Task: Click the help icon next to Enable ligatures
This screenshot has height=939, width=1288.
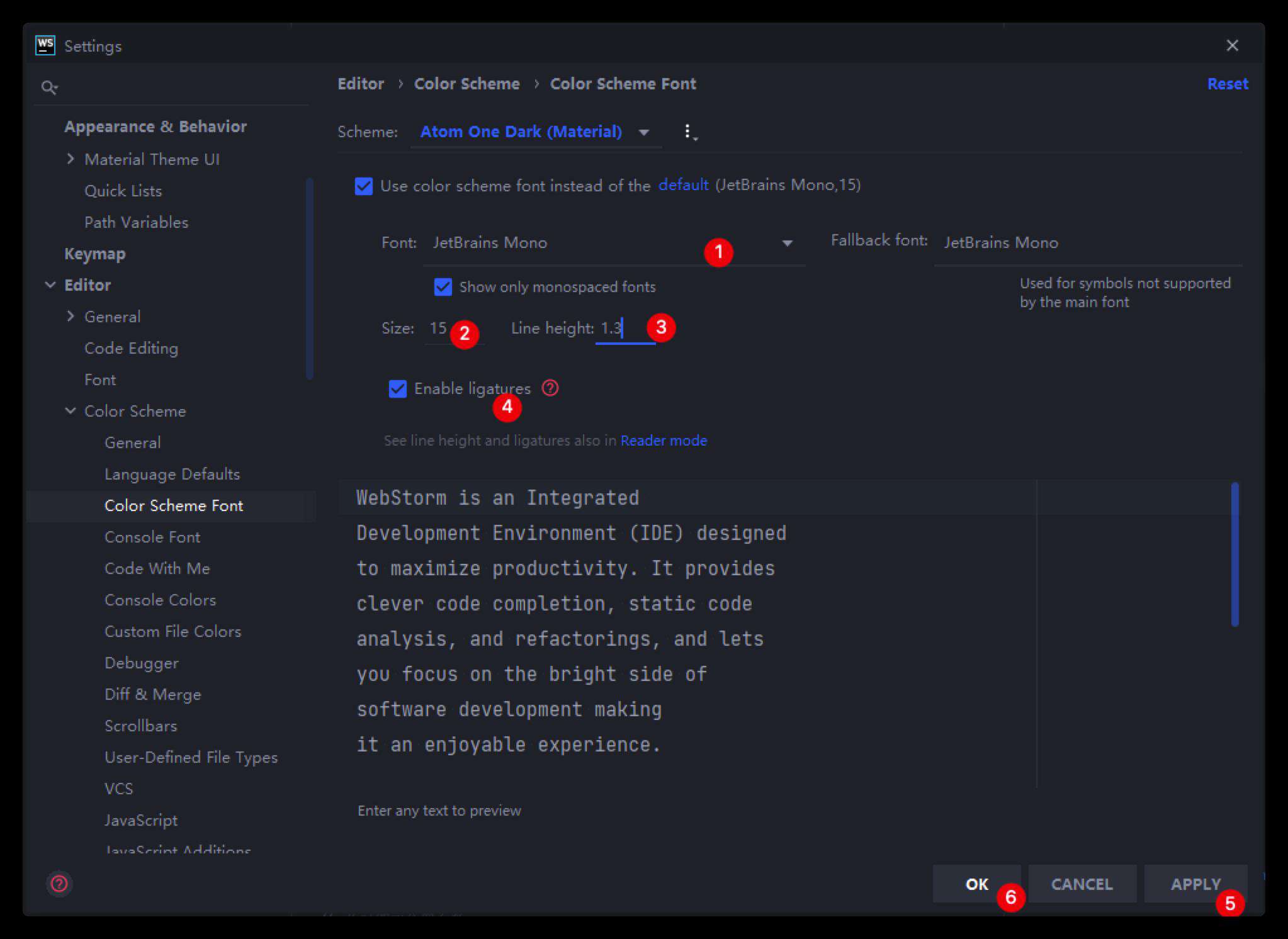Action: (x=550, y=388)
